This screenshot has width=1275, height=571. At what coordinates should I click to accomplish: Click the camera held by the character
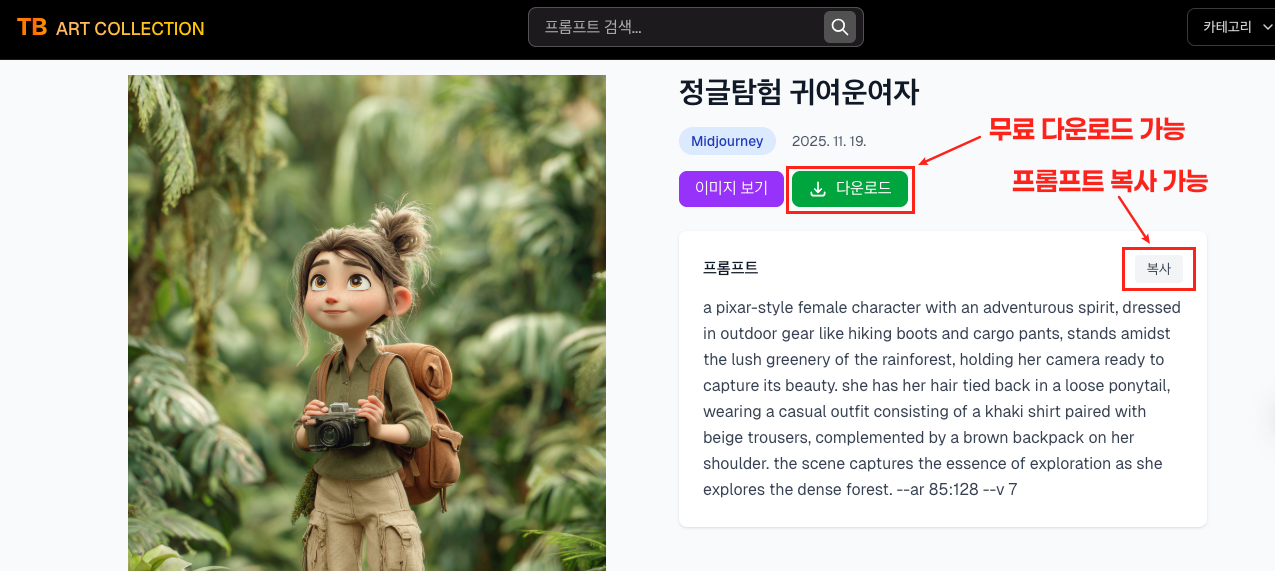click(x=339, y=427)
